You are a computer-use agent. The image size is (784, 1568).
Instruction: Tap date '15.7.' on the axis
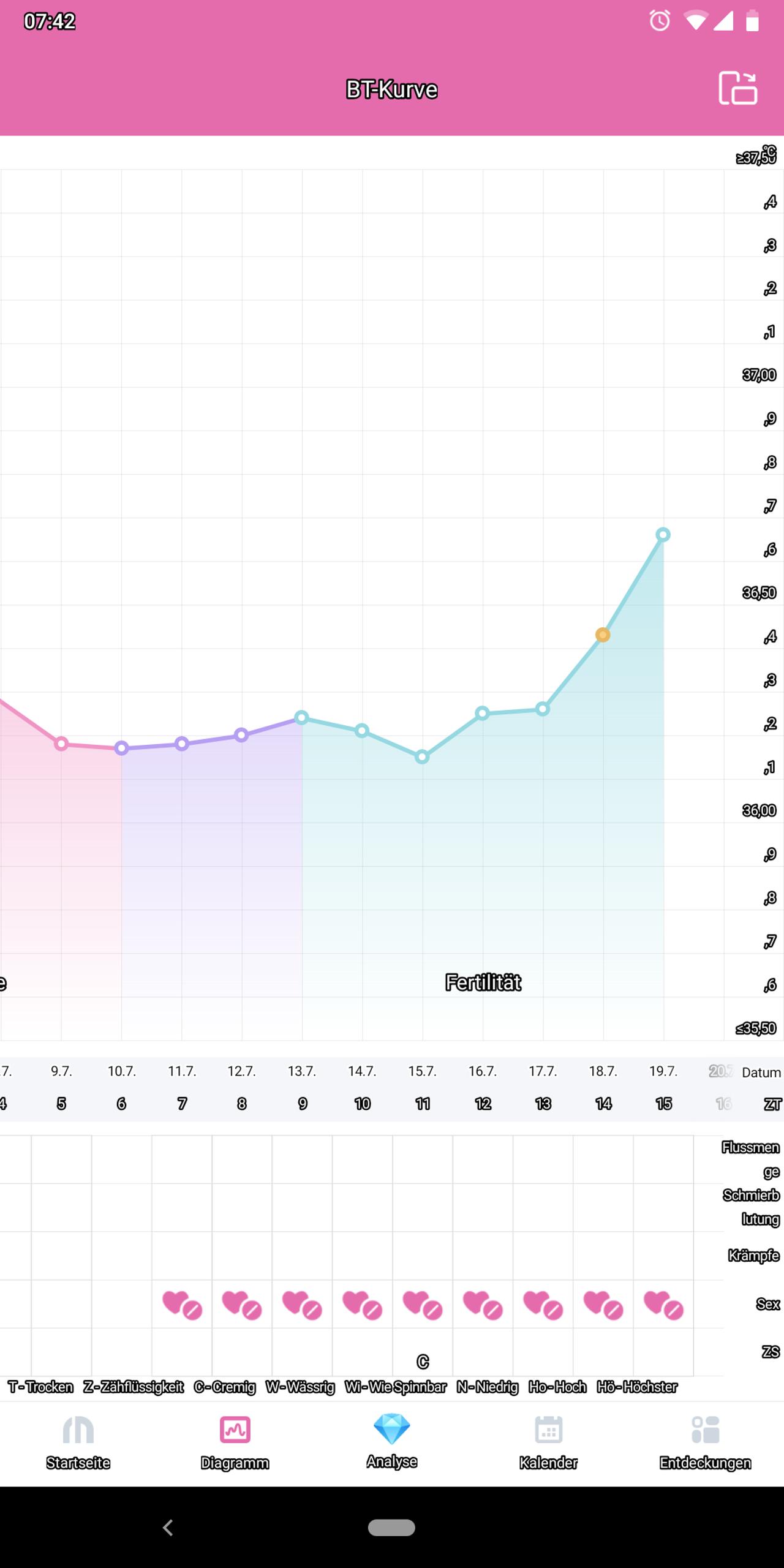pyautogui.click(x=423, y=1071)
